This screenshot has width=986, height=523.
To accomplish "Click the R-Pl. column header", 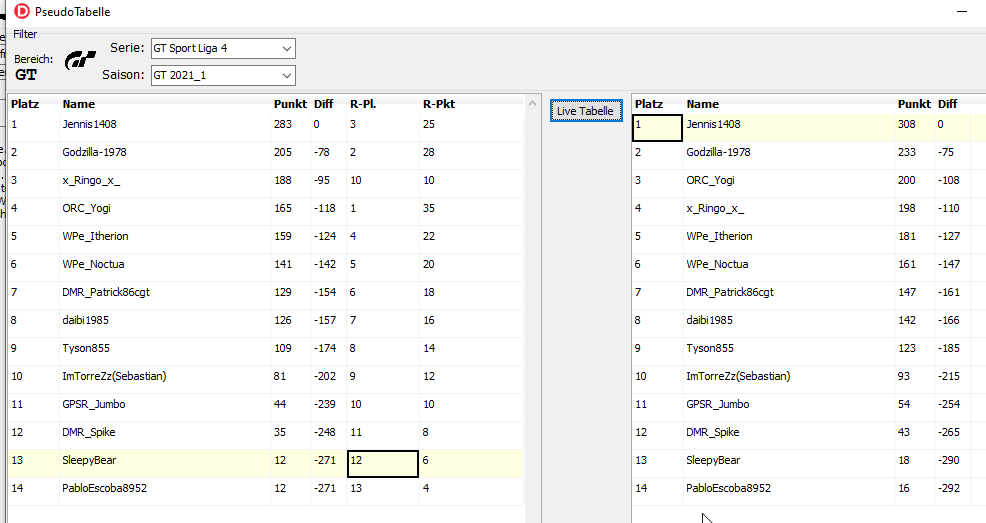I will (x=363, y=103).
